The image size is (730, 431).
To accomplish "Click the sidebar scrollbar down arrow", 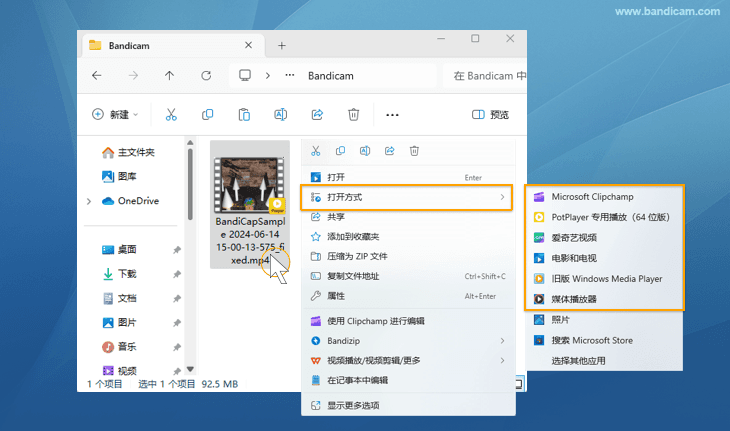I will [x=190, y=369].
